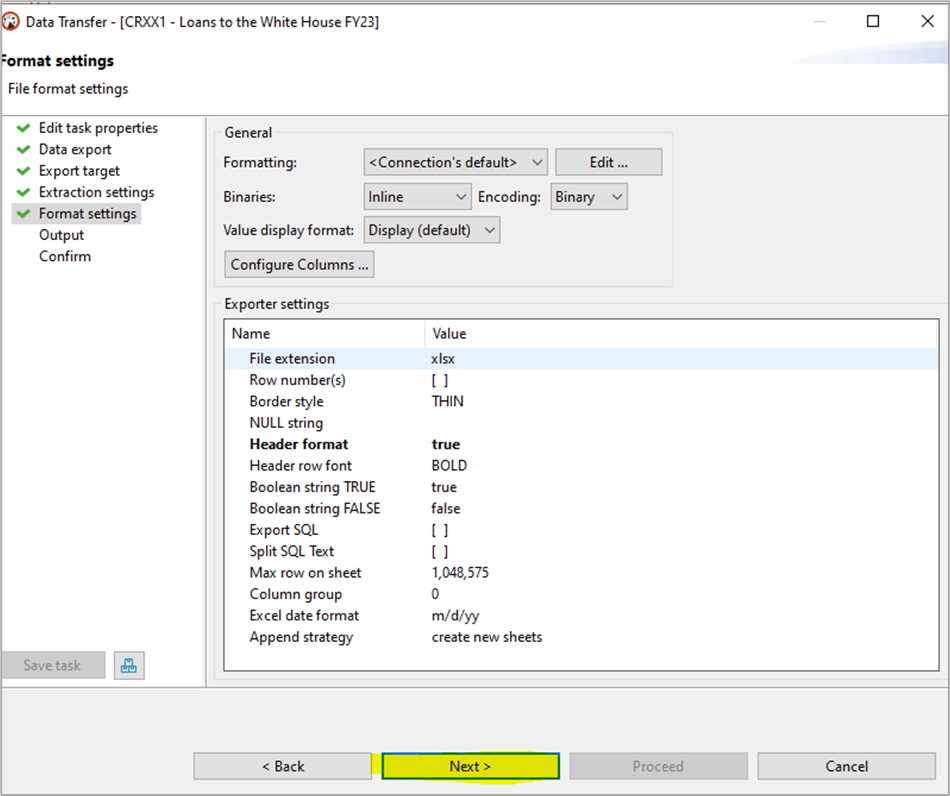Toggle the Export SQL checkbox value

pos(440,530)
